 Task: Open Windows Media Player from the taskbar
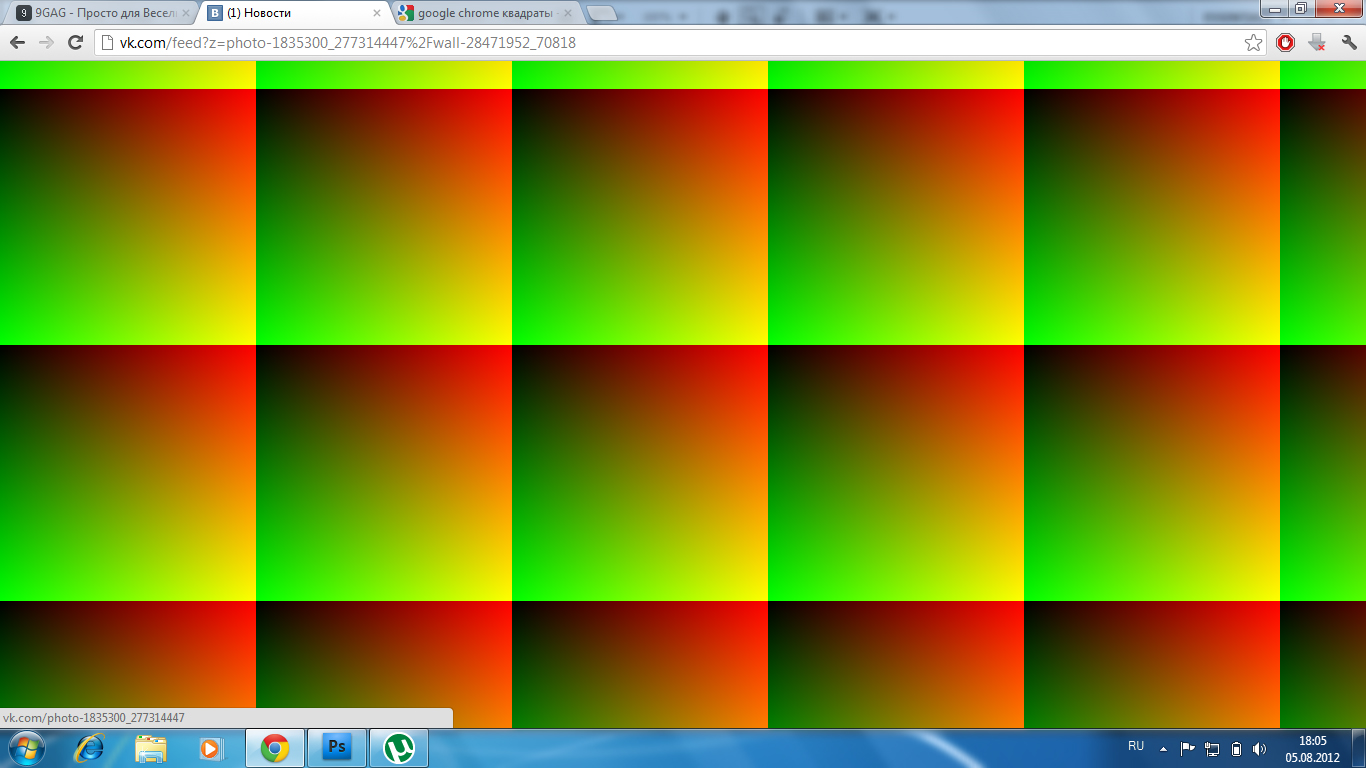[211, 748]
